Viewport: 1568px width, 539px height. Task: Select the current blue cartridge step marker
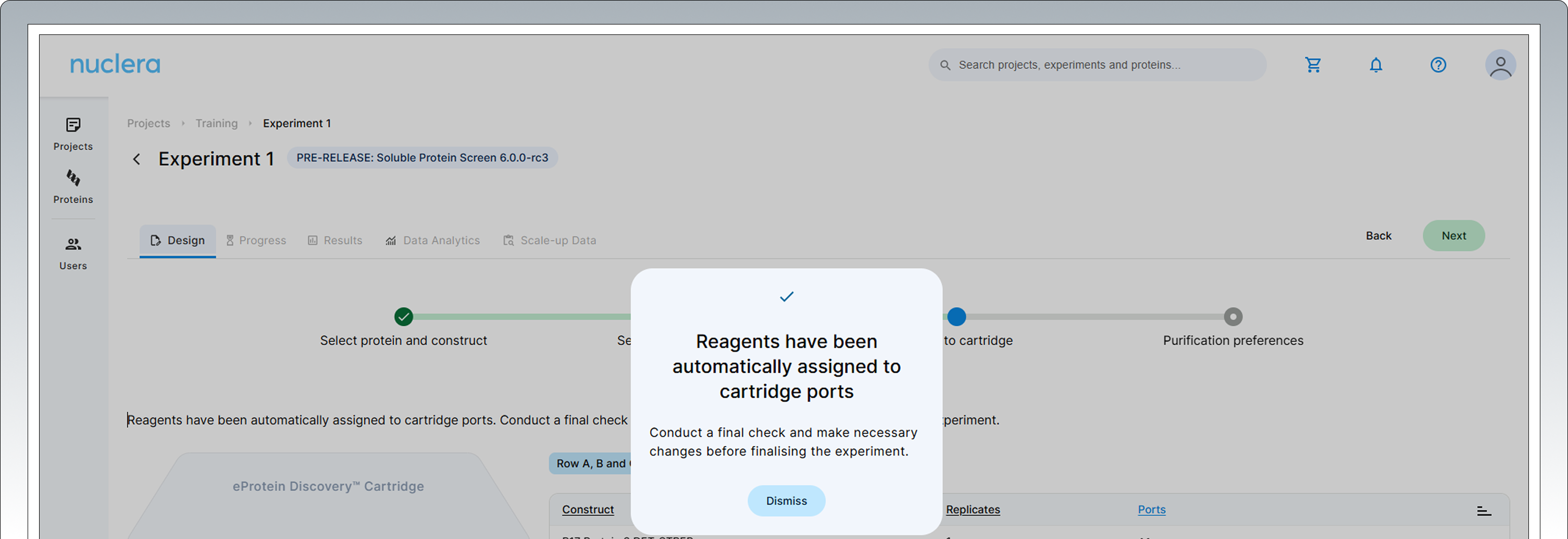tap(956, 316)
